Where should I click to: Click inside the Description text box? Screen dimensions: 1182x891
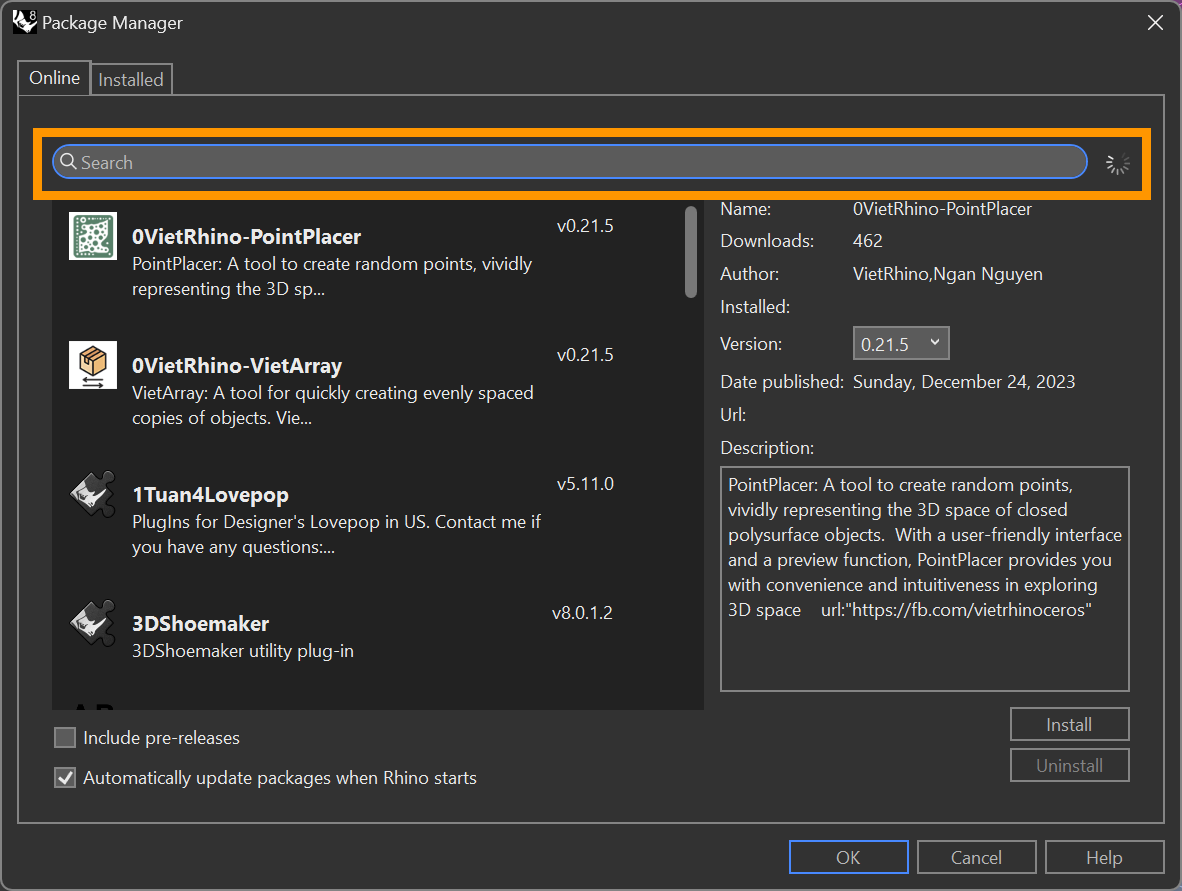(924, 579)
